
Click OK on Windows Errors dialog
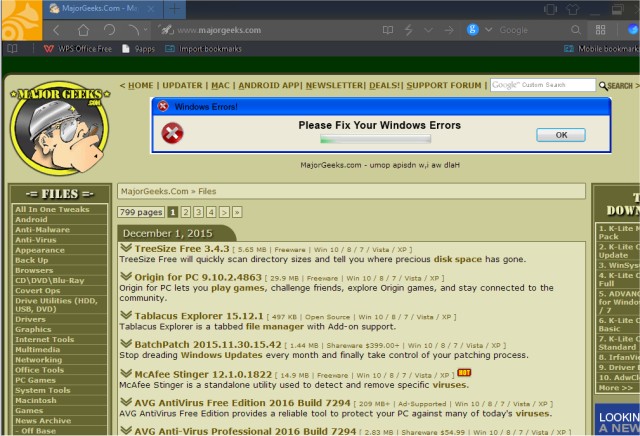coord(561,135)
